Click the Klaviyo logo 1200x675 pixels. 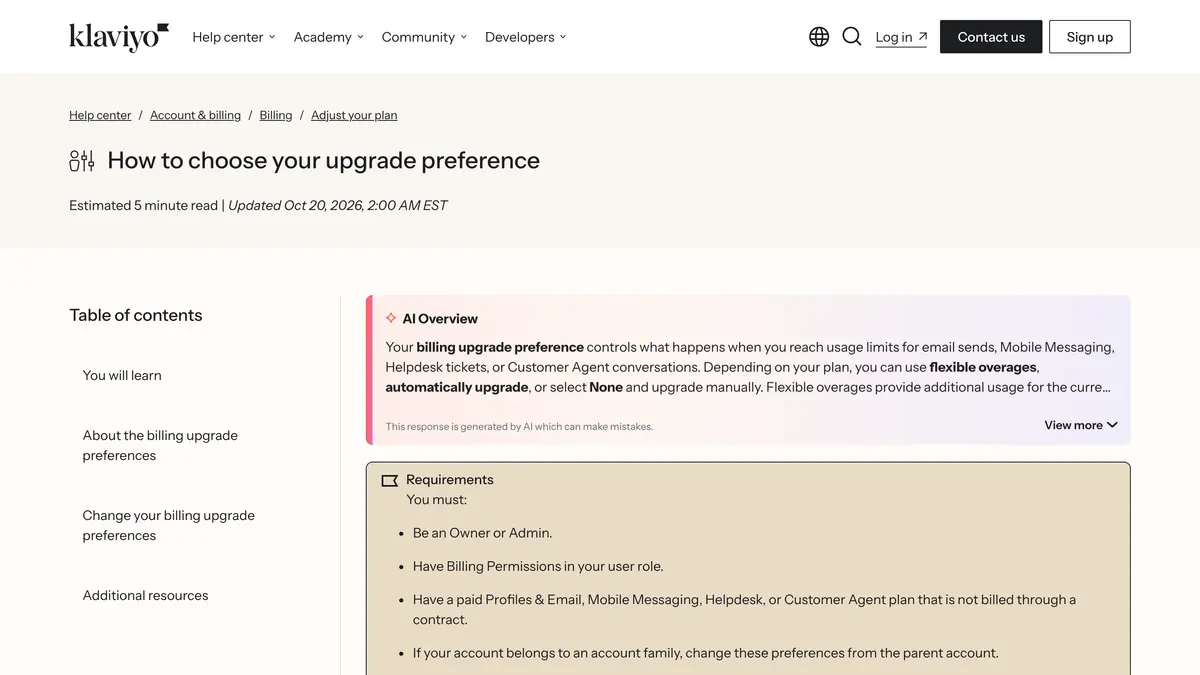point(119,37)
